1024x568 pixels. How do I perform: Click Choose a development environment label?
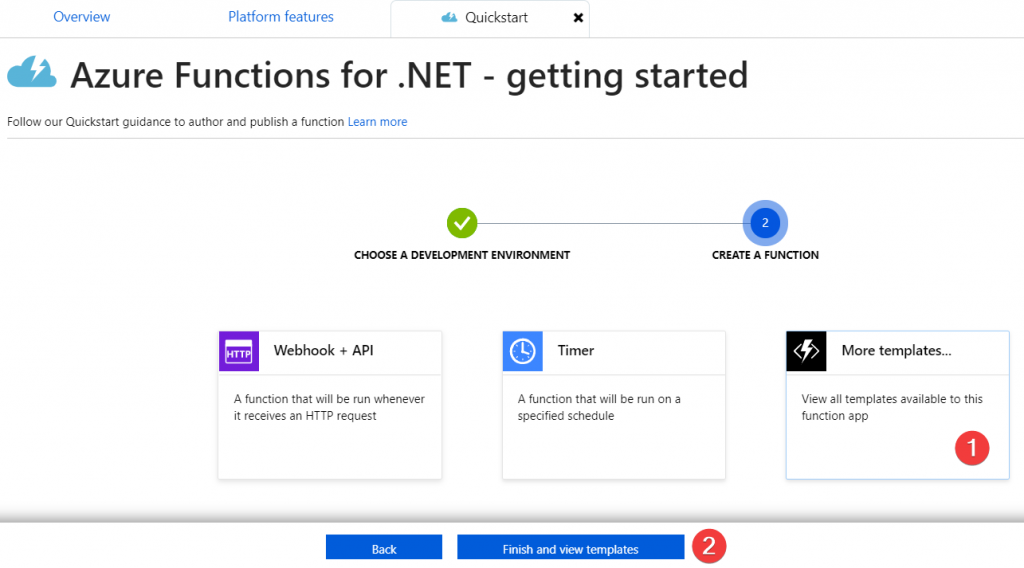pos(462,255)
